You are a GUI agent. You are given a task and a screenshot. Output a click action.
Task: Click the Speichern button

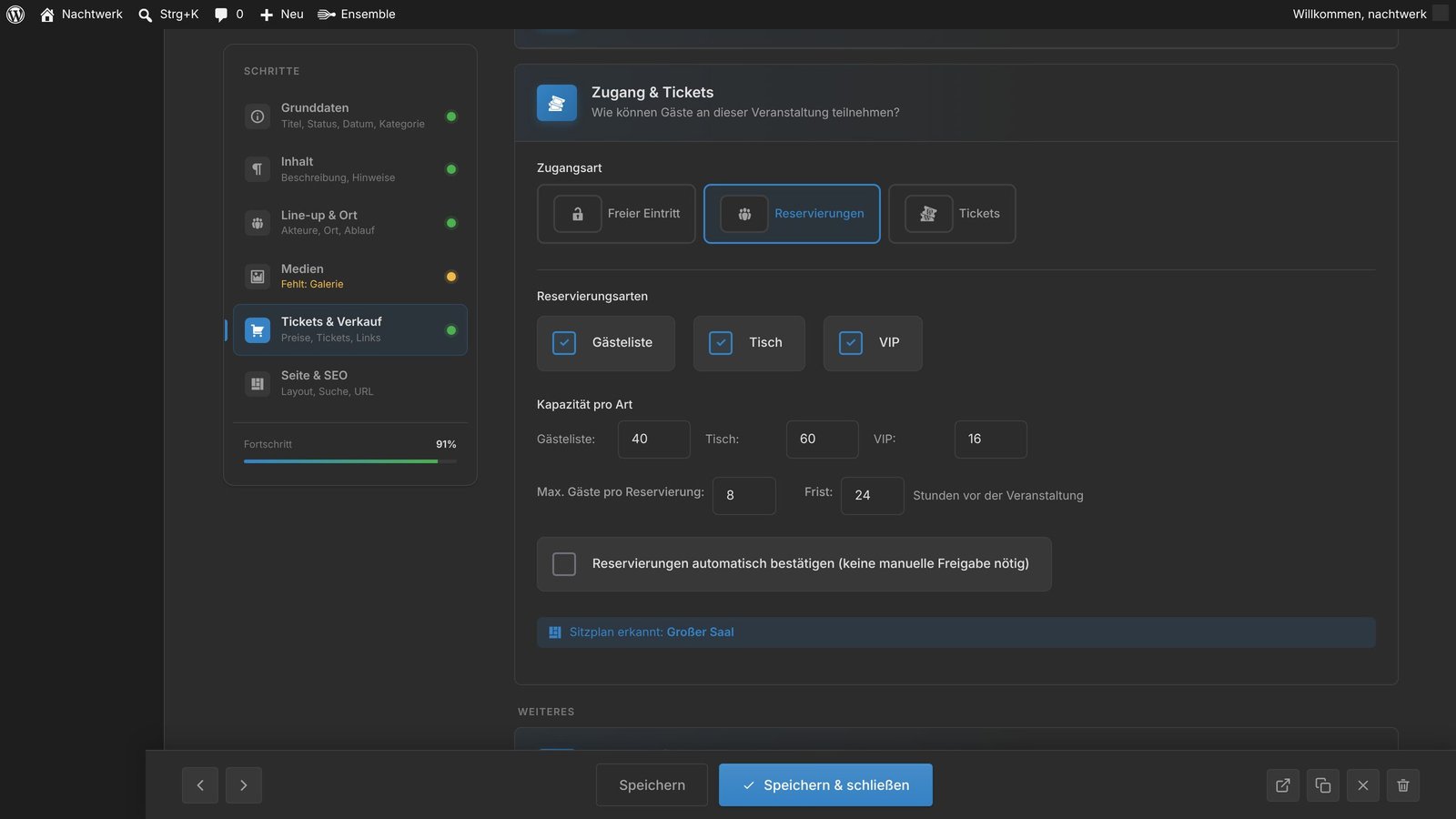pos(652,785)
